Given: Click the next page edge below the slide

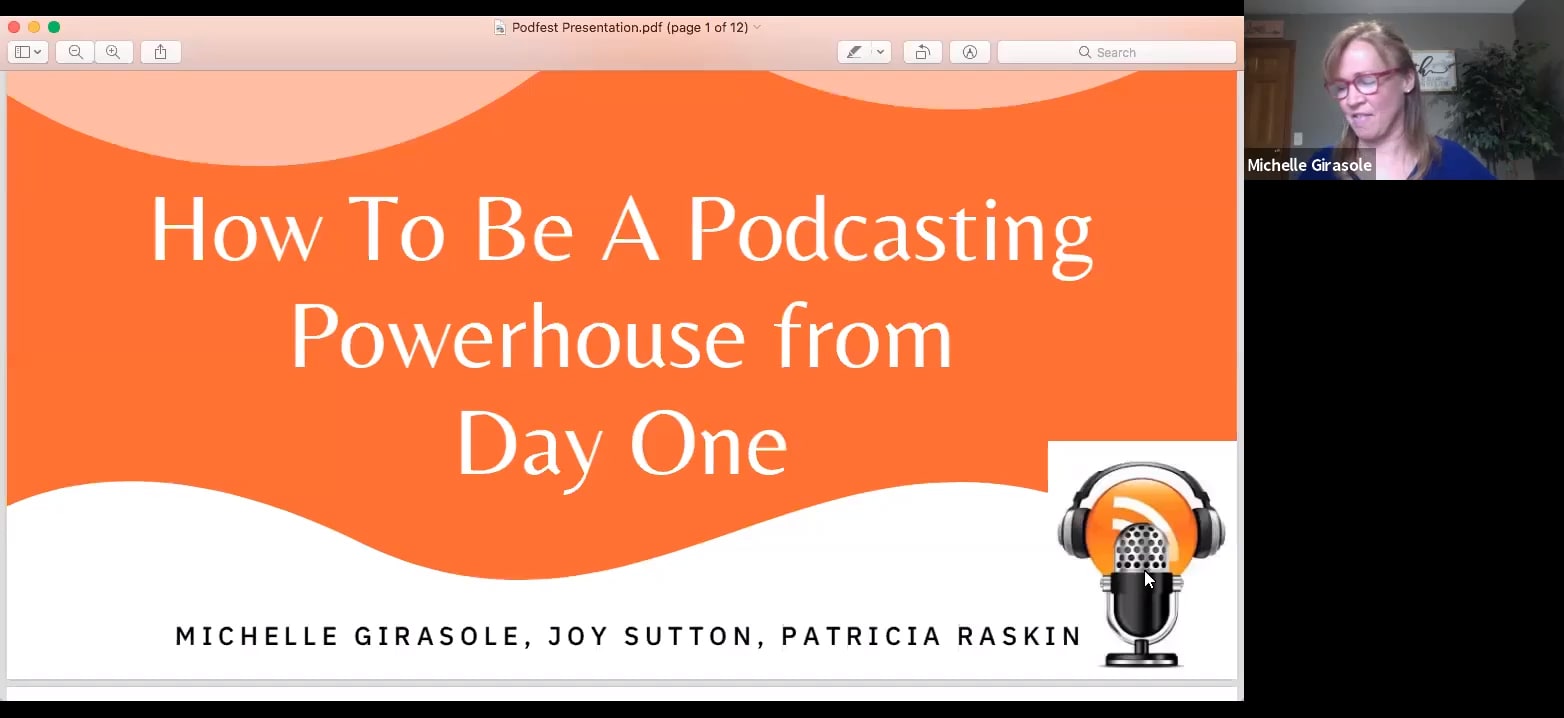Looking at the screenshot, I should [620, 695].
